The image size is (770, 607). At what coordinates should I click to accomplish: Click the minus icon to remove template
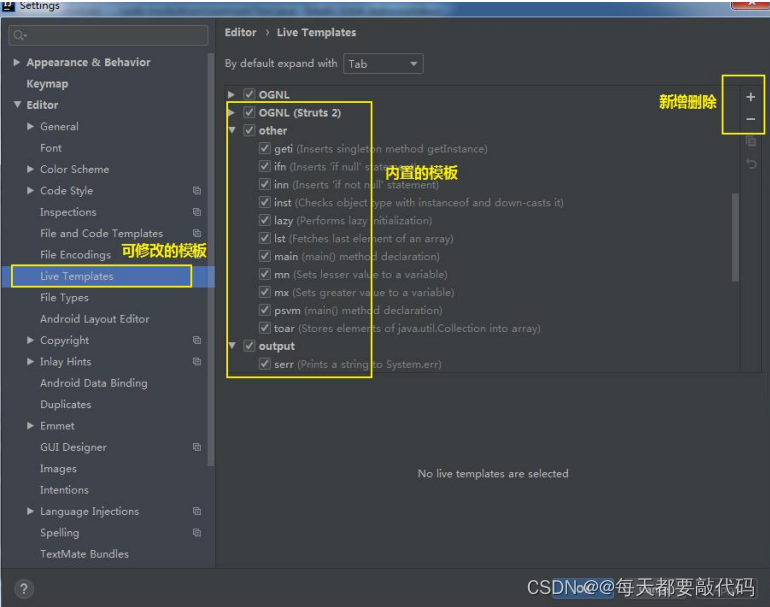coord(750,119)
